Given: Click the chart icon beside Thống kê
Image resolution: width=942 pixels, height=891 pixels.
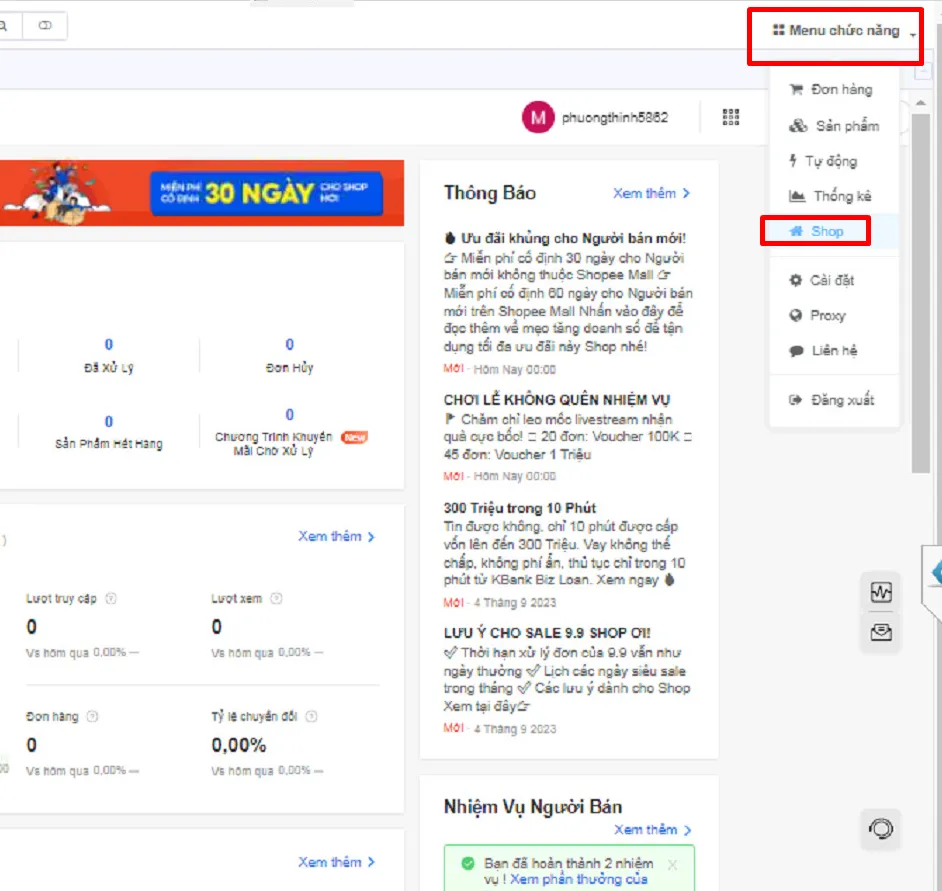Looking at the screenshot, I should coord(797,196).
